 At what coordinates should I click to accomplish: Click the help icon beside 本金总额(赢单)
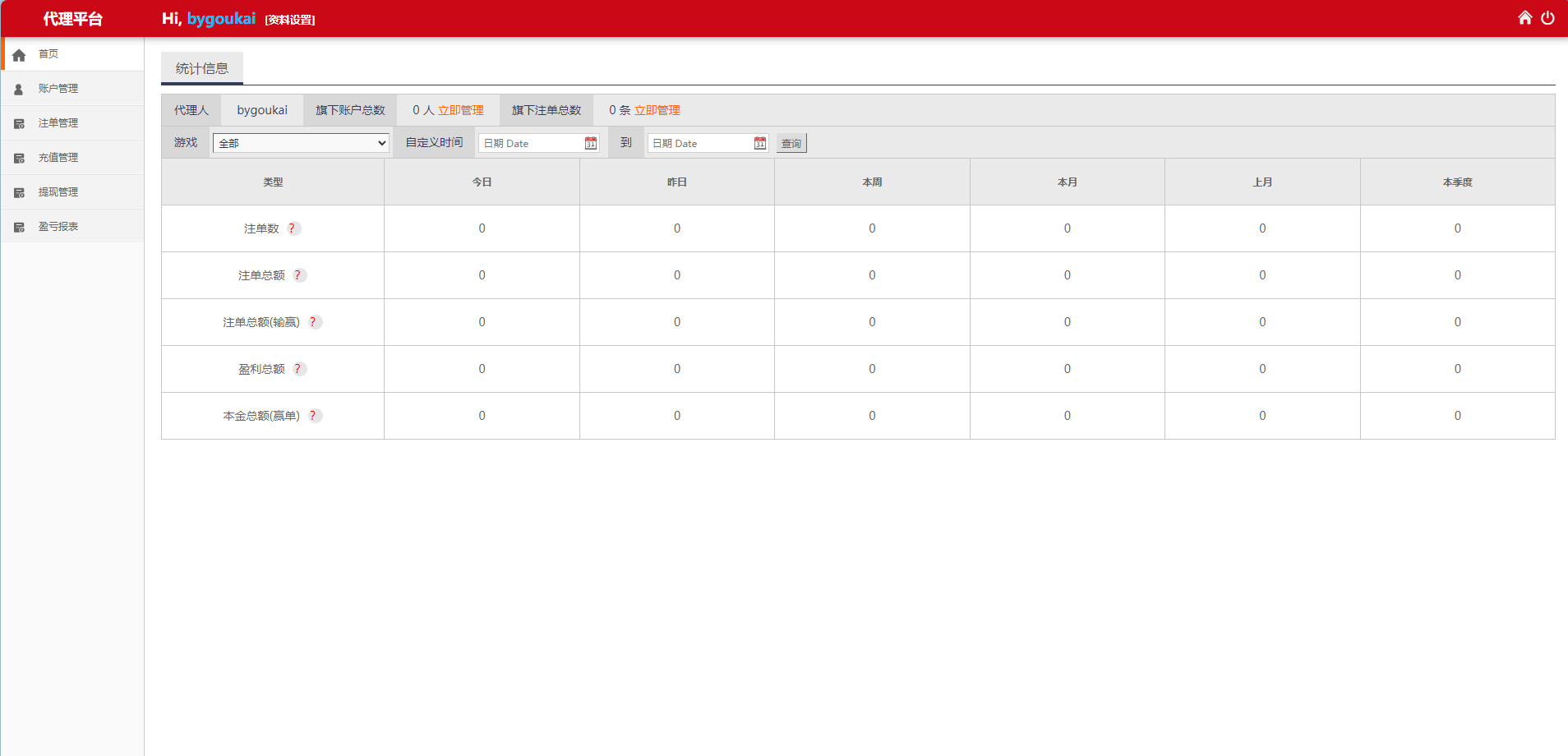[x=314, y=416]
